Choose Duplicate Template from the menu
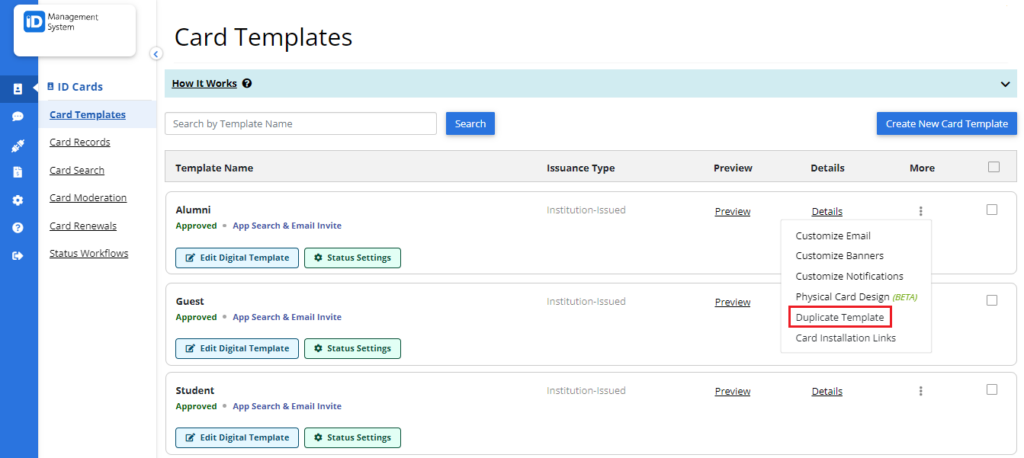 pos(840,318)
